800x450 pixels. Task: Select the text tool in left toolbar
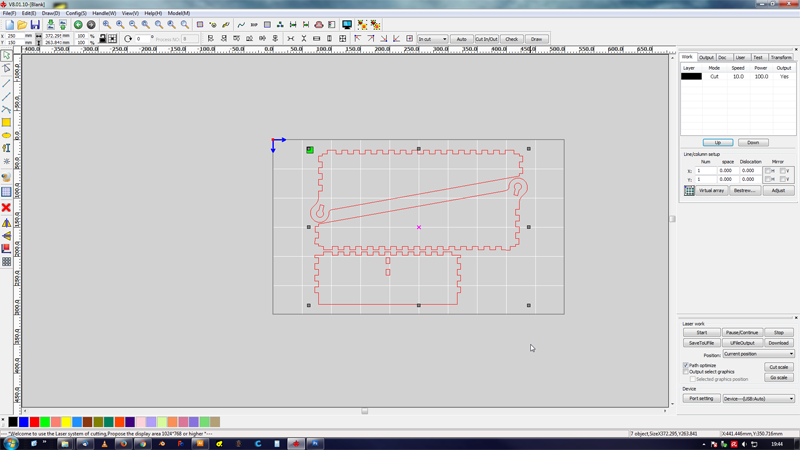6,148
